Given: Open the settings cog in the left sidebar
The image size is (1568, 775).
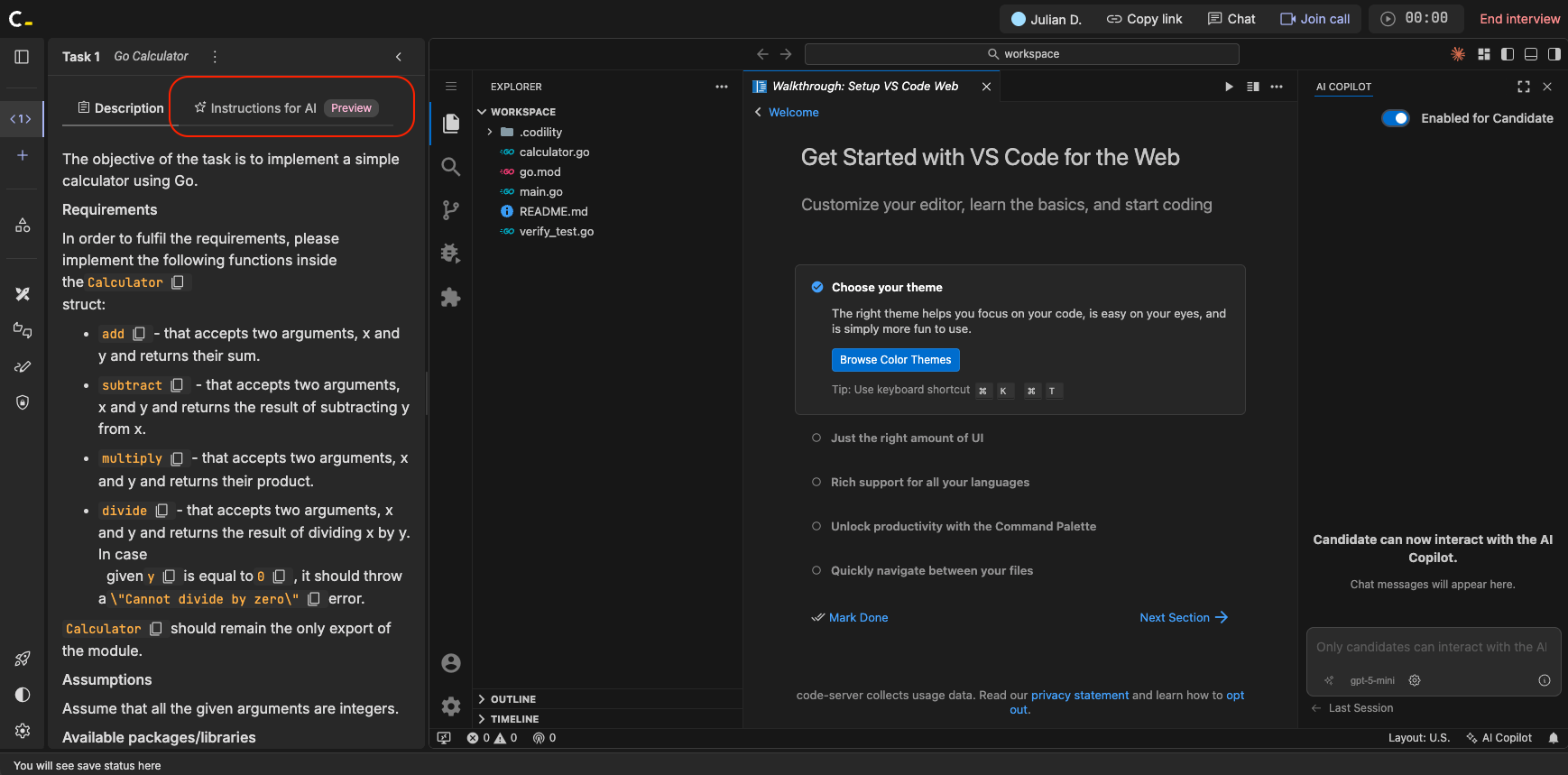Looking at the screenshot, I should tap(23, 731).
